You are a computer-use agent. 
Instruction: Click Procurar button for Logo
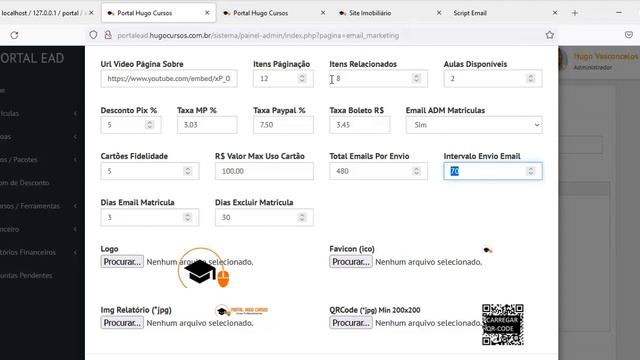[122, 262]
